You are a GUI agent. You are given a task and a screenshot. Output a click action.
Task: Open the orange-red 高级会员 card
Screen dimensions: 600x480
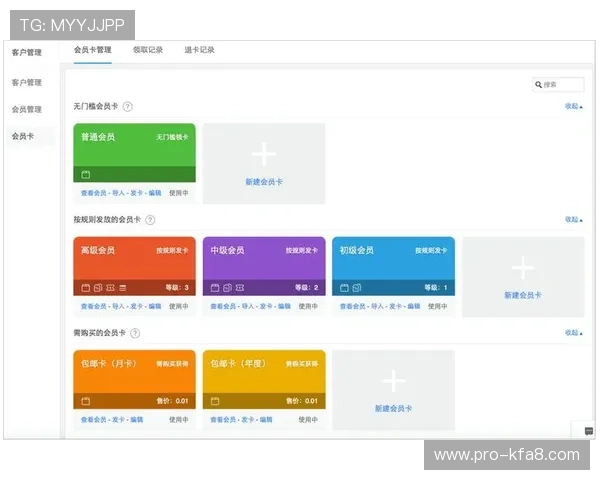[x=134, y=266]
